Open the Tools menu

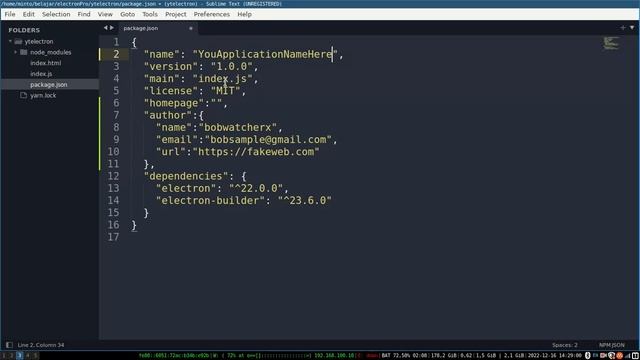pyautogui.click(x=150, y=14)
